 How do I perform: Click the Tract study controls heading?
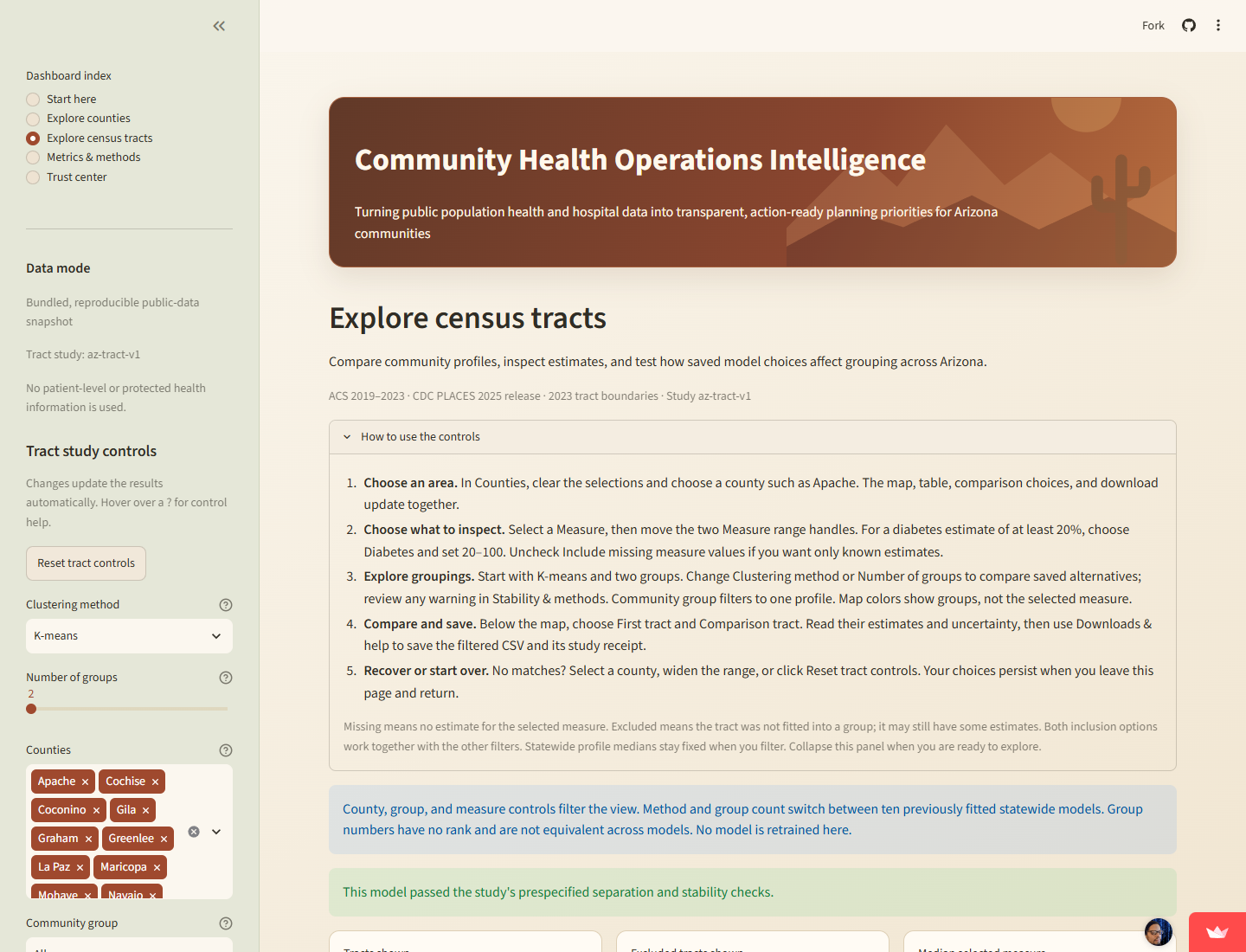pyautogui.click(x=91, y=451)
